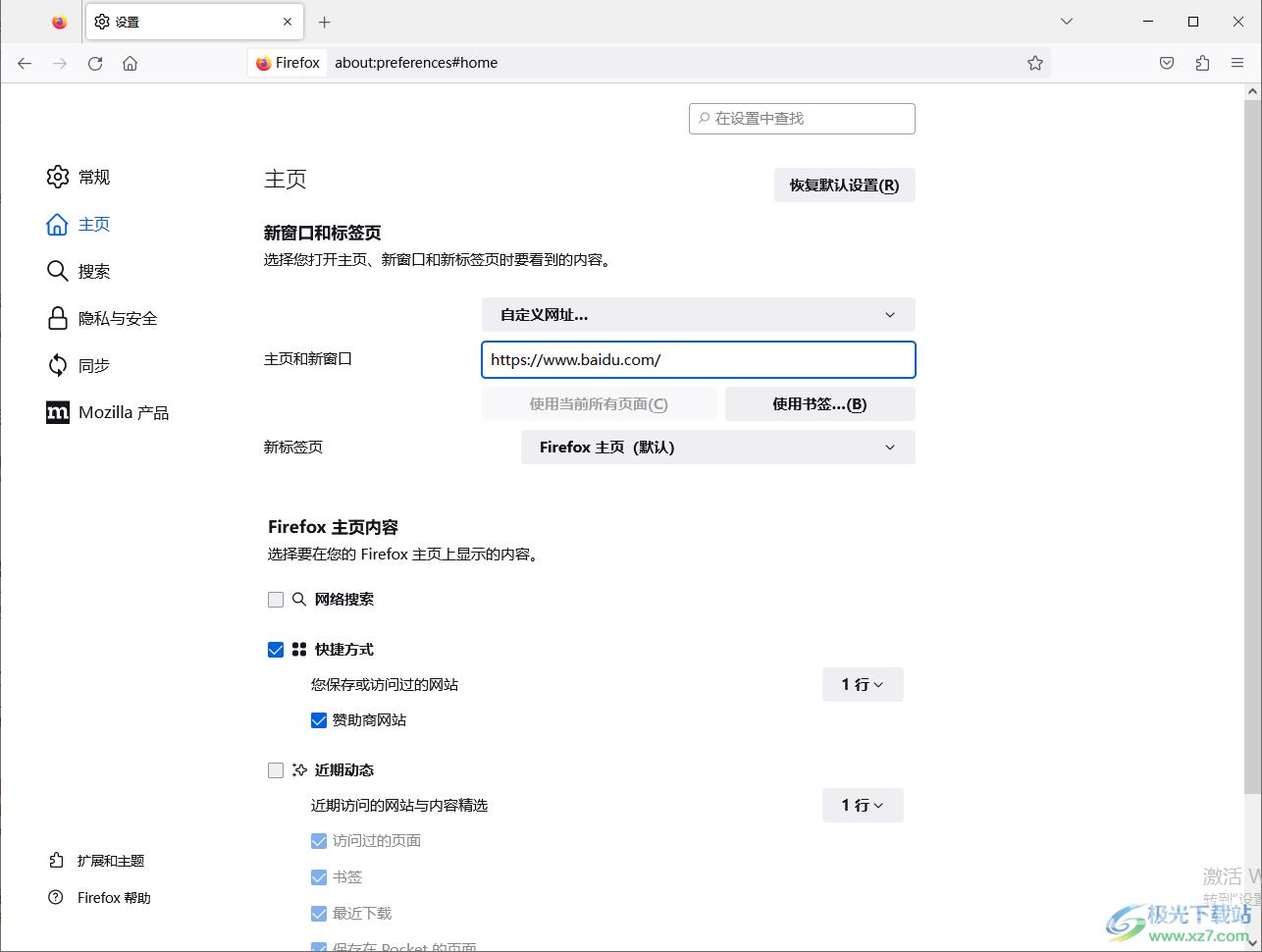
Task: Open the application hamburger menu
Action: 1237,63
